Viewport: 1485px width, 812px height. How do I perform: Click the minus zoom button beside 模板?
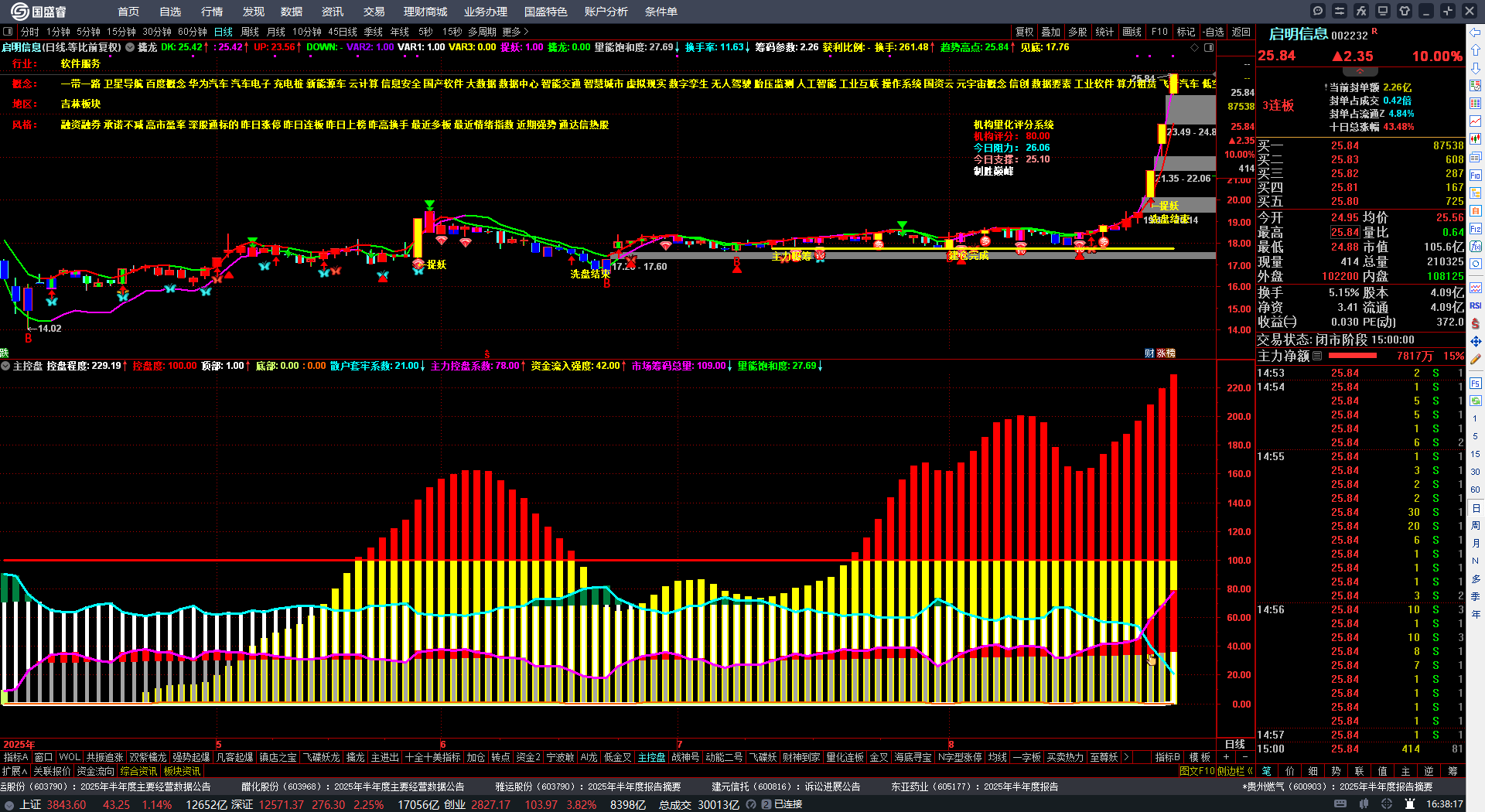(x=1244, y=757)
